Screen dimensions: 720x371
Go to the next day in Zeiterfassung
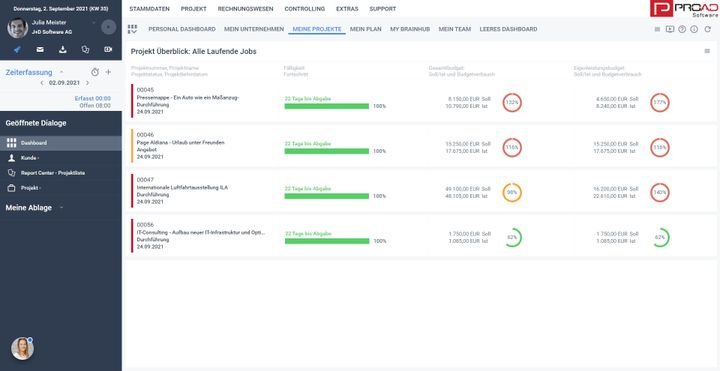point(88,83)
